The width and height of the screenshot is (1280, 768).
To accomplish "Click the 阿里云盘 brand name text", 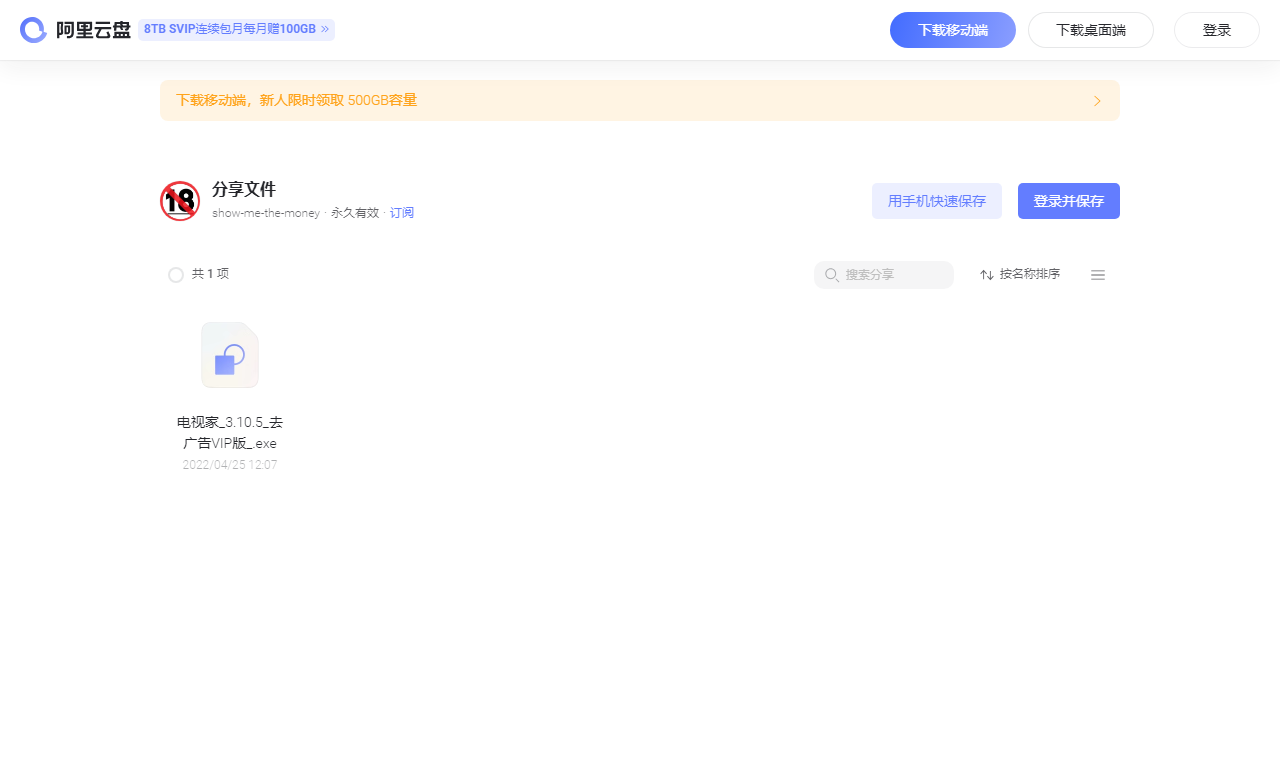I will click(x=93, y=31).
